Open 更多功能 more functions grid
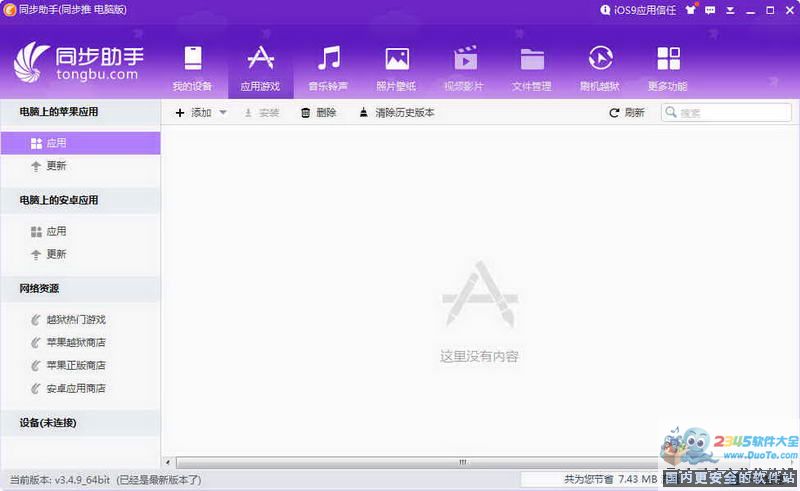Viewport: 800px width, 491px height. pyautogui.click(x=668, y=67)
